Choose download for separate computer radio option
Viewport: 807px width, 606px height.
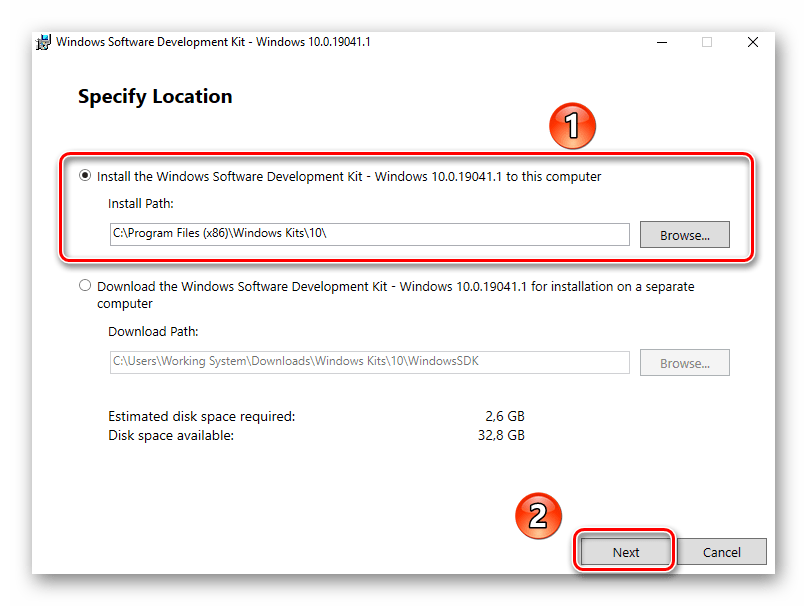click(x=85, y=286)
